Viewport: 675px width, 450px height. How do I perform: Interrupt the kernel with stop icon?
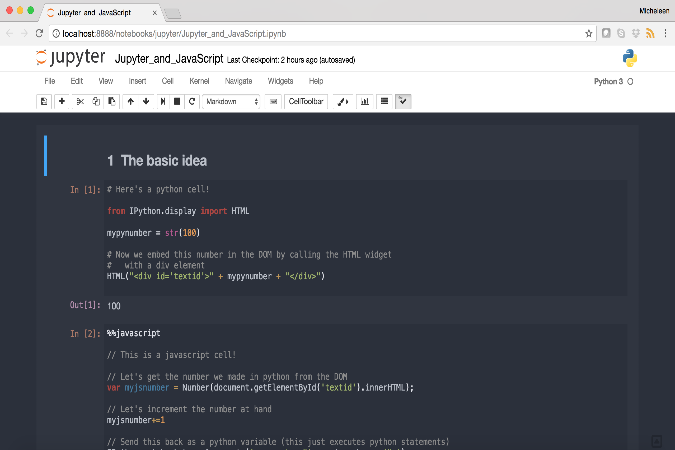click(177, 101)
